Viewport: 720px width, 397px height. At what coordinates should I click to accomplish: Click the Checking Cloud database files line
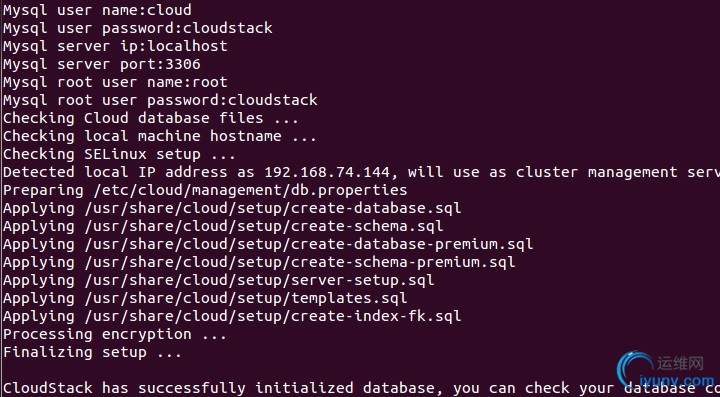click(151, 118)
